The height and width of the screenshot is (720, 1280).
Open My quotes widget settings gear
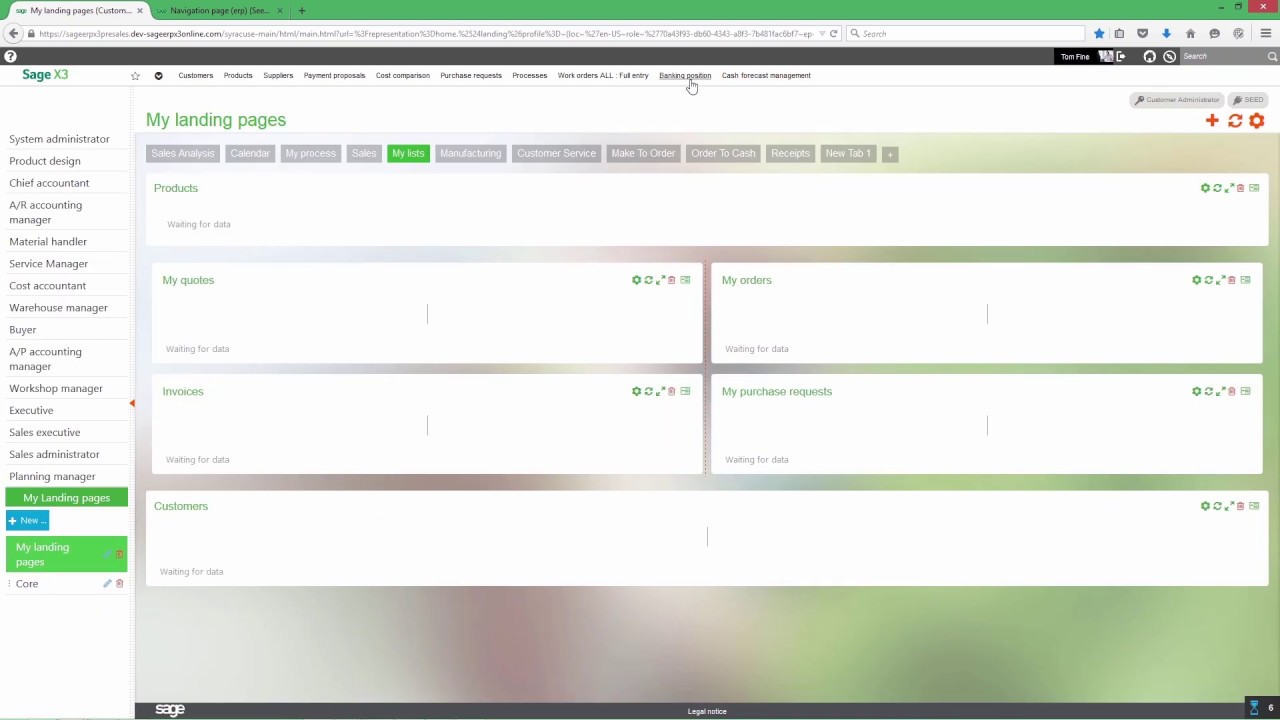pos(636,280)
